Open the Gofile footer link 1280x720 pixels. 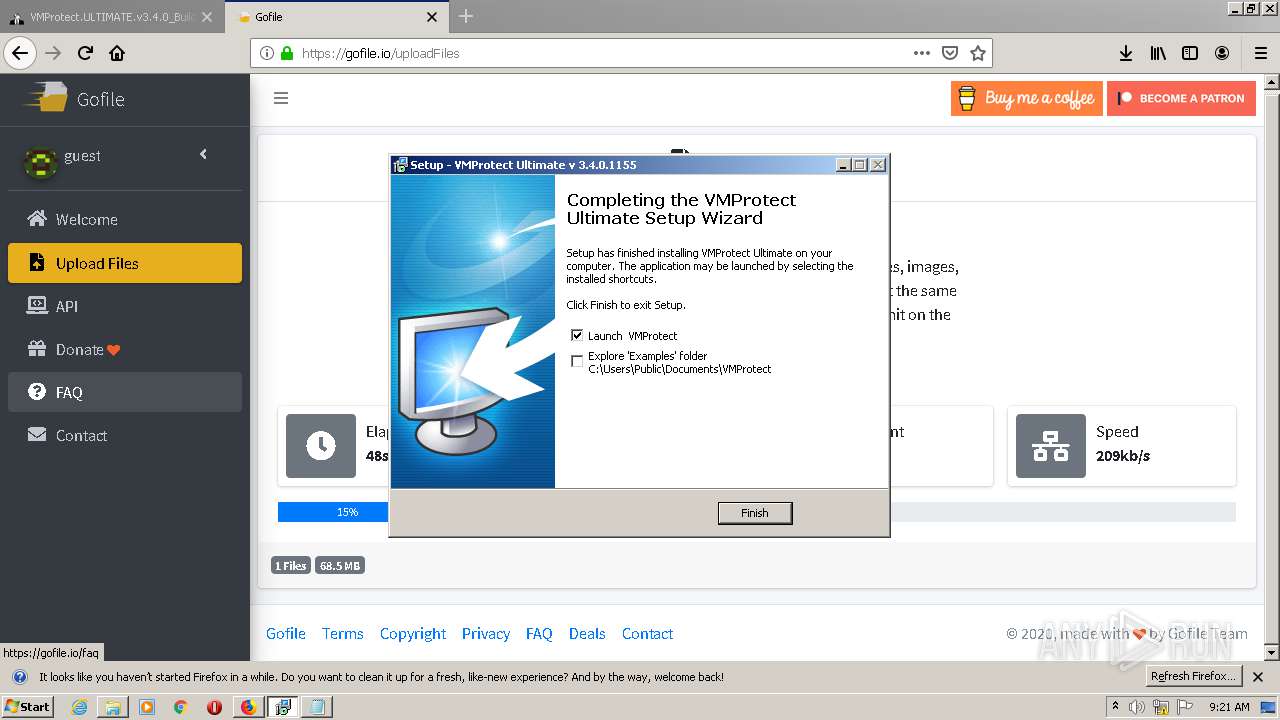coord(286,633)
